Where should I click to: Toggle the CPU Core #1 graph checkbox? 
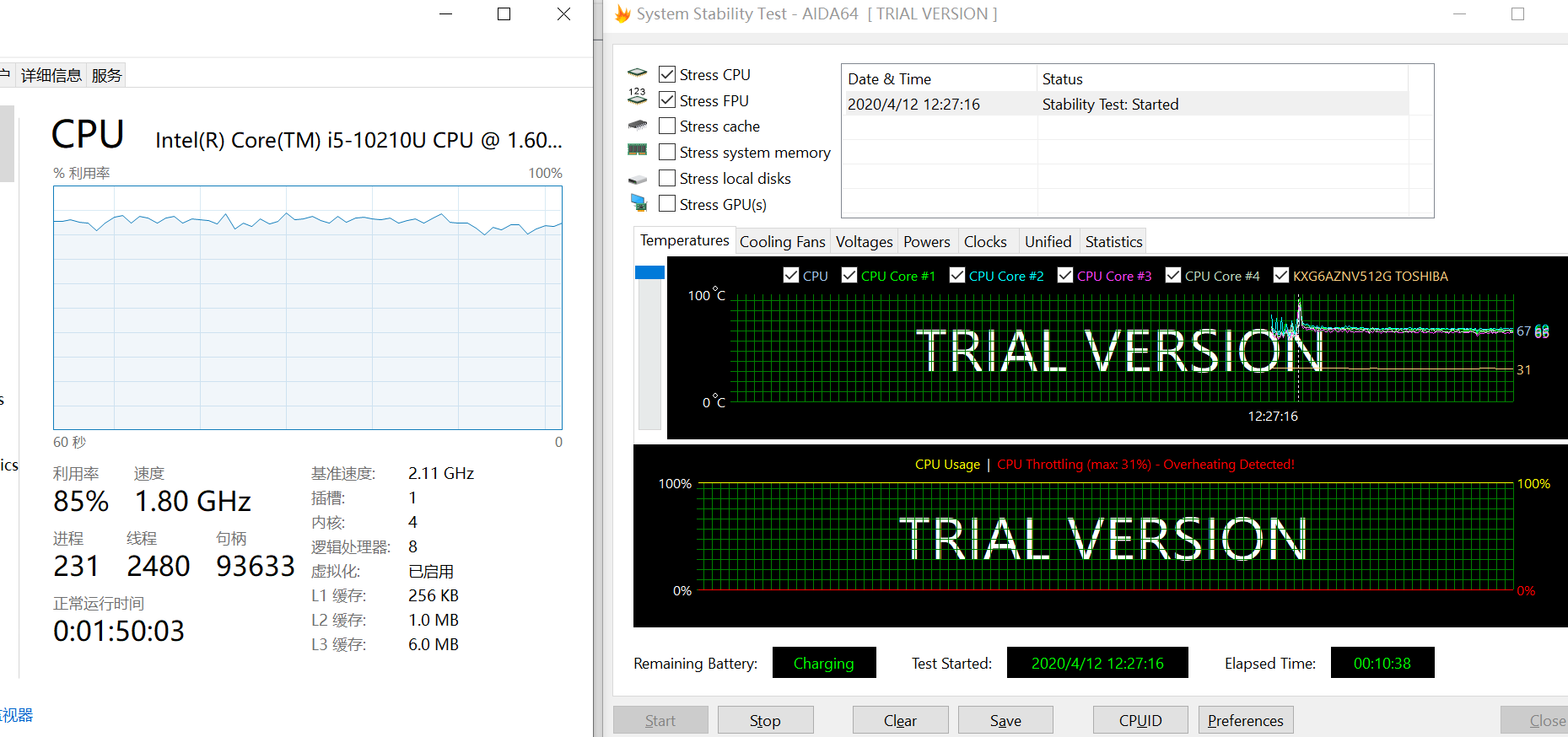point(849,275)
